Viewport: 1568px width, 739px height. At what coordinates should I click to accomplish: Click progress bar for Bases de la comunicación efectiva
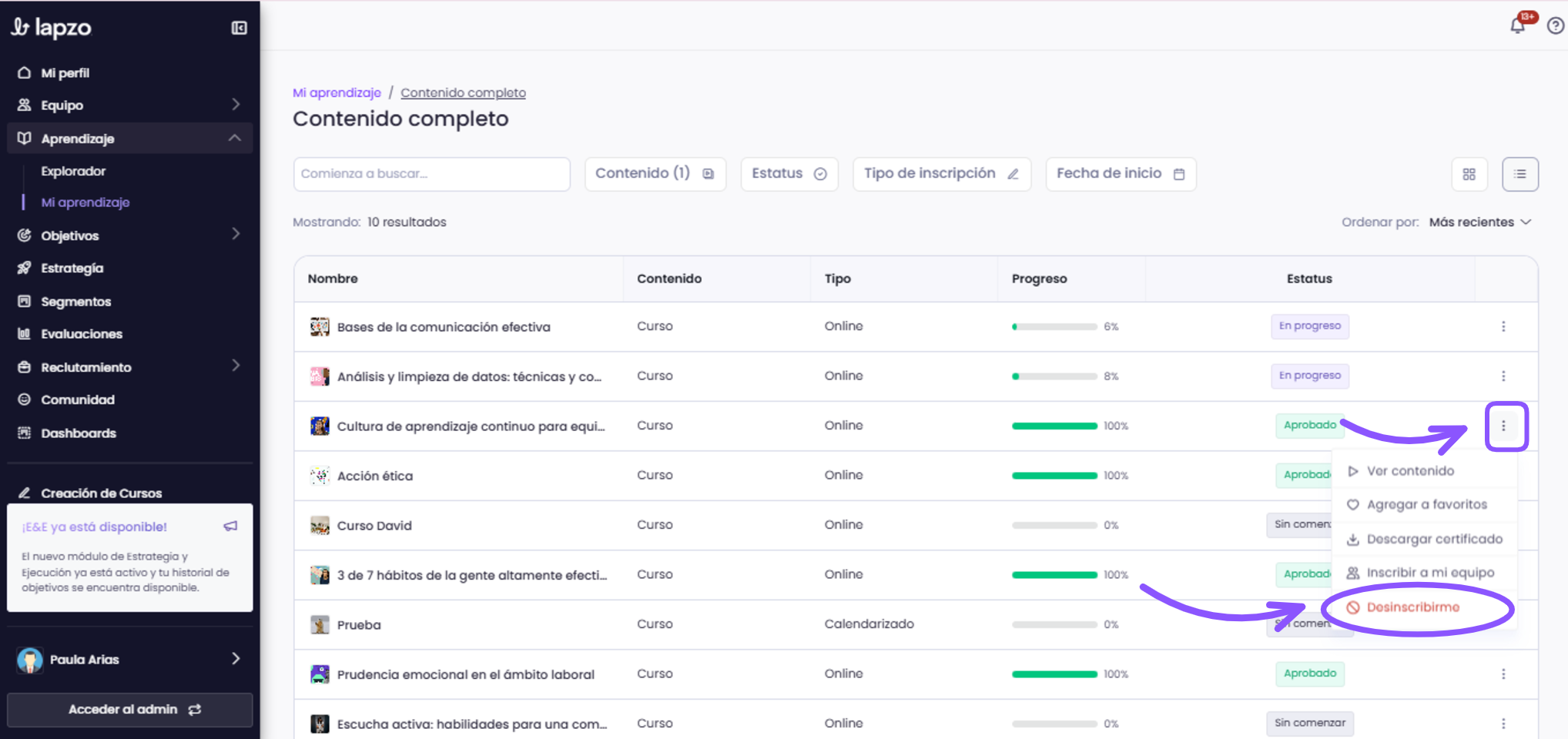1054,327
